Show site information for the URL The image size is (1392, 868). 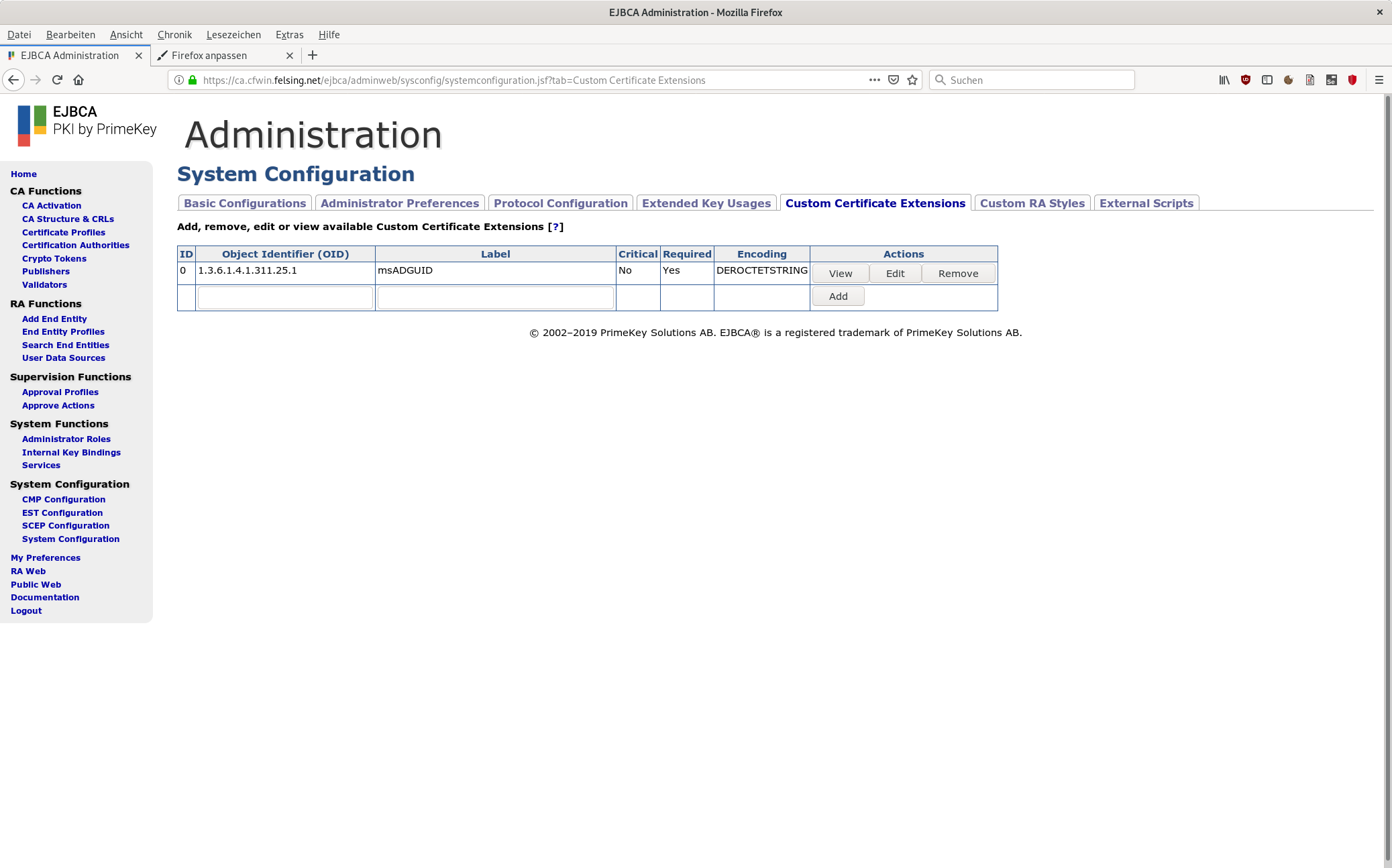tap(179, 80)
